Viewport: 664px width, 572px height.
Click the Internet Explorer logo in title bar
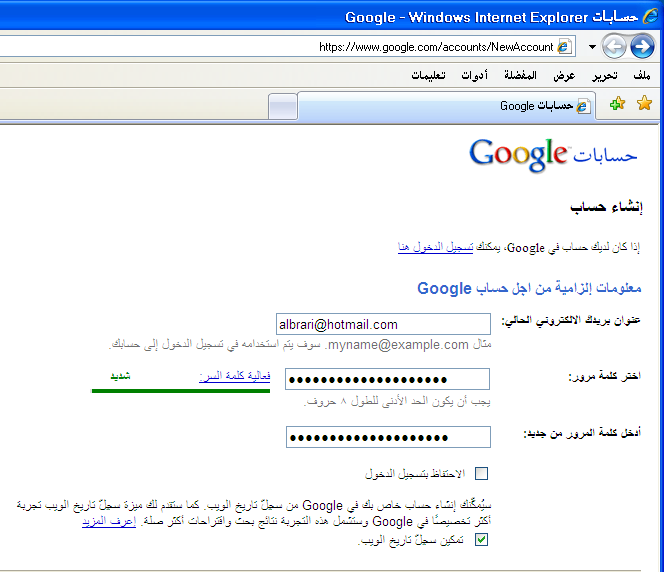[650, 17]
